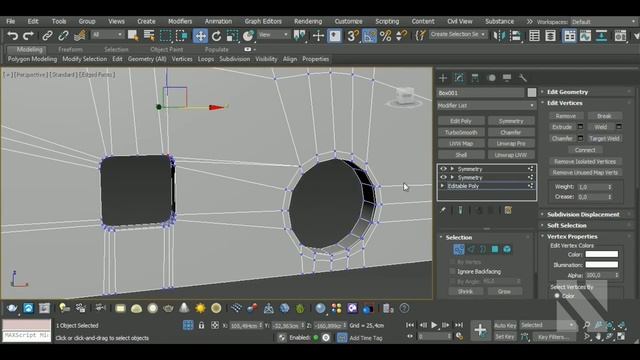Click the Play Animation button
Viewport: 640px width, 360px height.
tap(434, 325)
